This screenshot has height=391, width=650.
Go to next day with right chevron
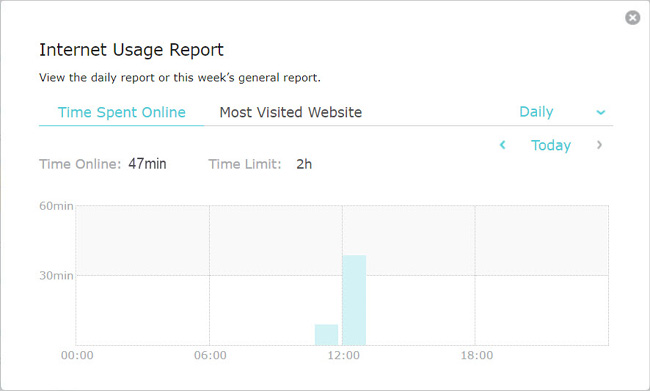tap(599, 145)
